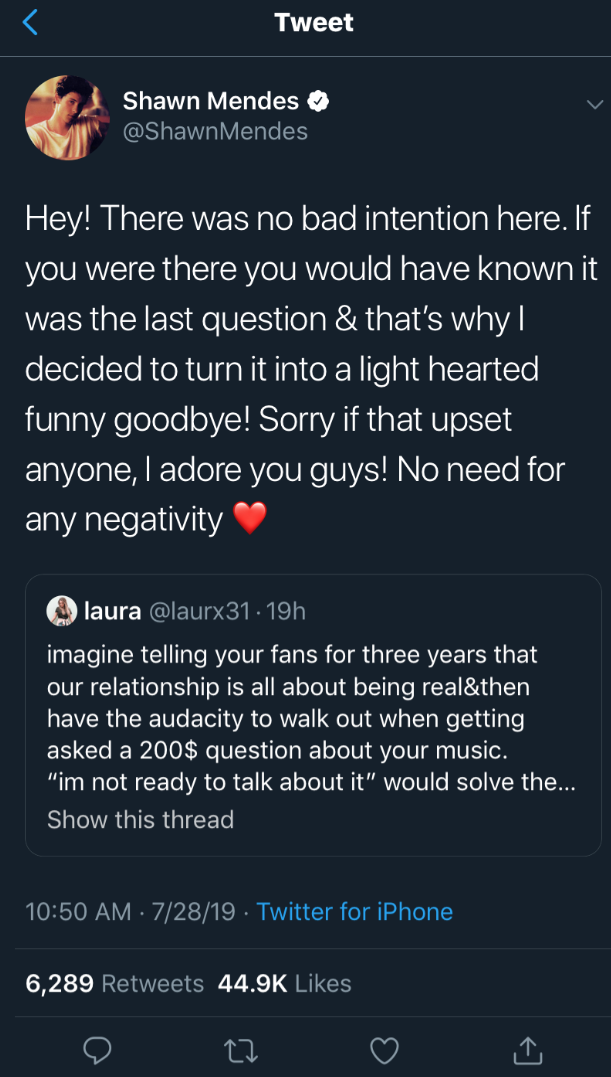Reply to the tweet via speech bubble icon
Viewport: 611px width, 1077px height.
click(96, 1049)
